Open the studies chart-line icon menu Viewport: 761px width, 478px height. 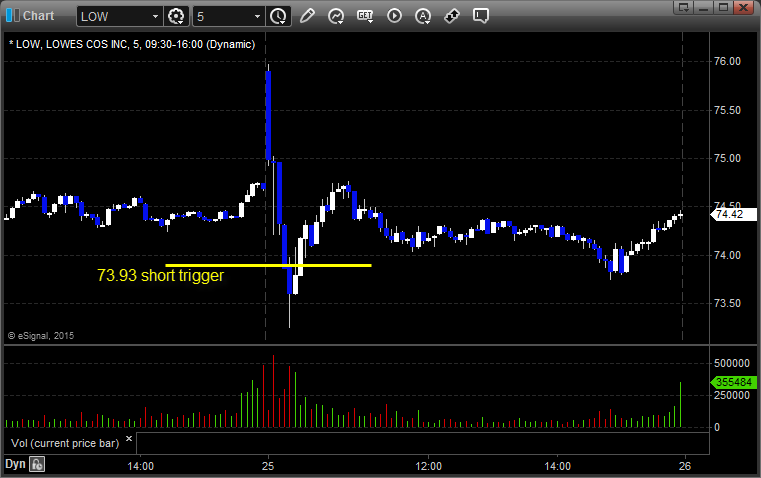pos(336,16)
